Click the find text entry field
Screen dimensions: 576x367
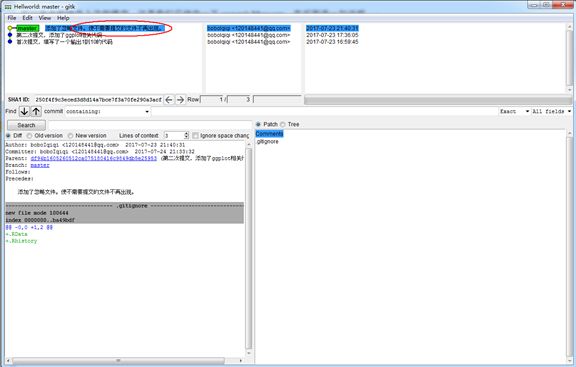[324, 111]
